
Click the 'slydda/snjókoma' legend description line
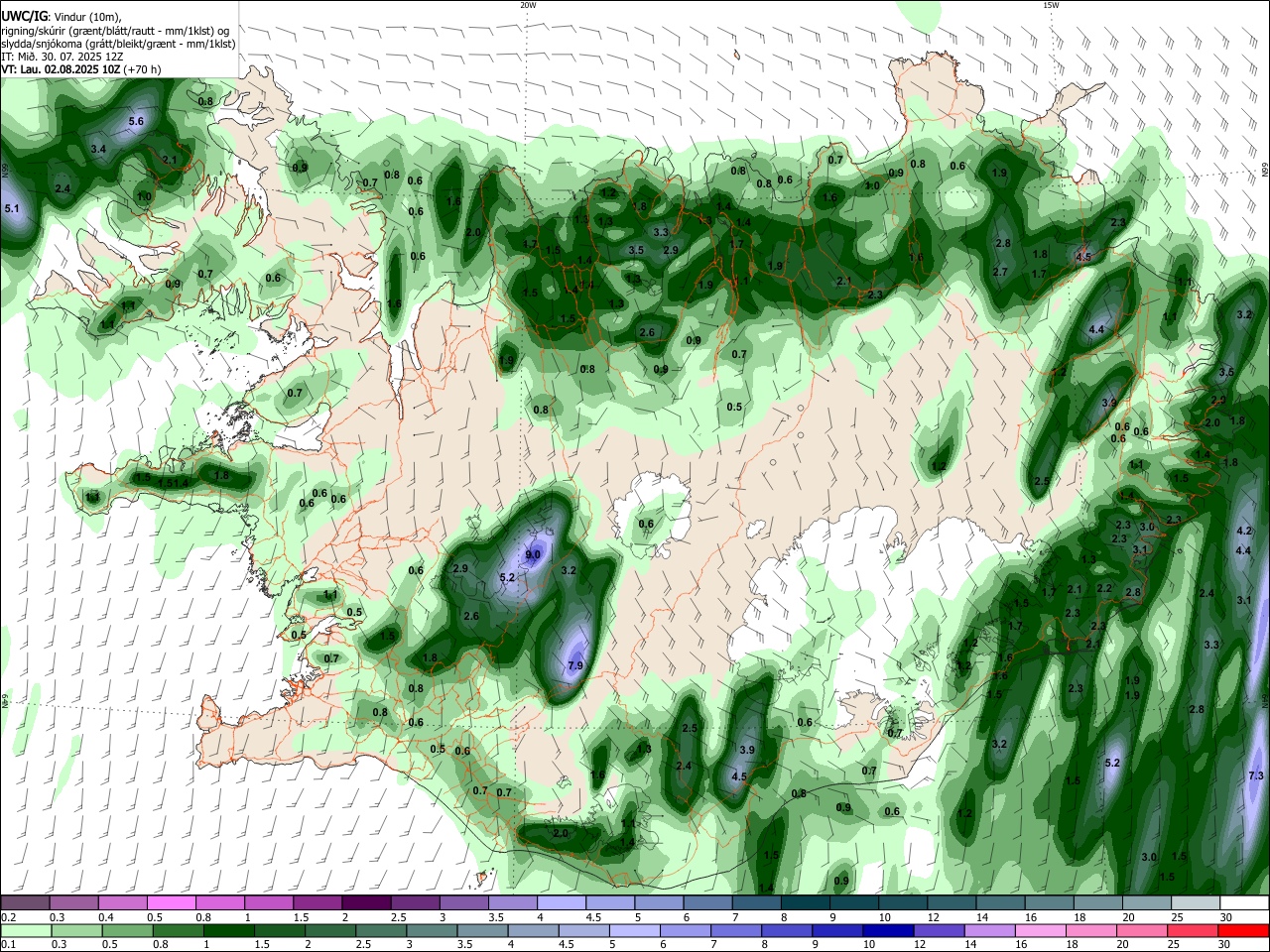(x=117, y=44)
